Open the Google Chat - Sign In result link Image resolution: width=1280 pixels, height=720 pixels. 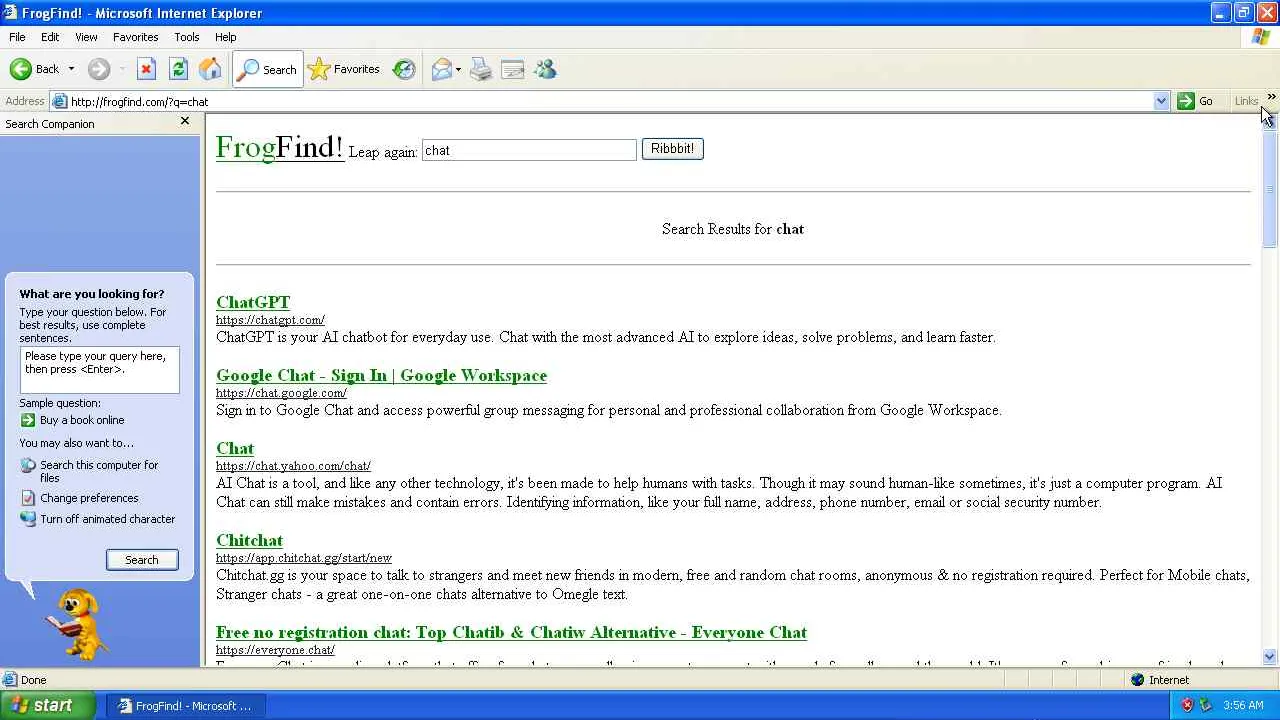coord(381,375)
